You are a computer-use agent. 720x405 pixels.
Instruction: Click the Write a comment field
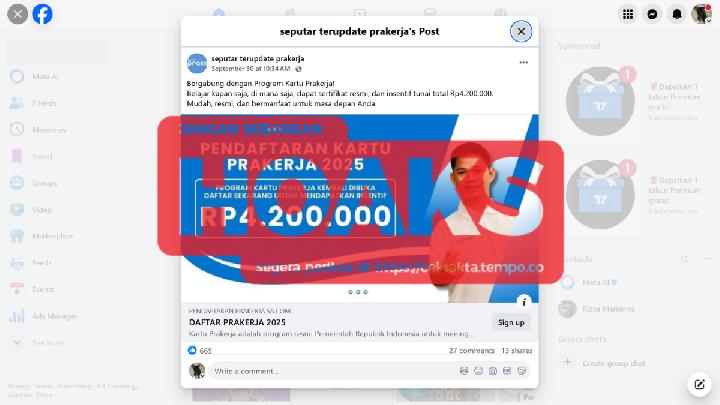[333, 371]
